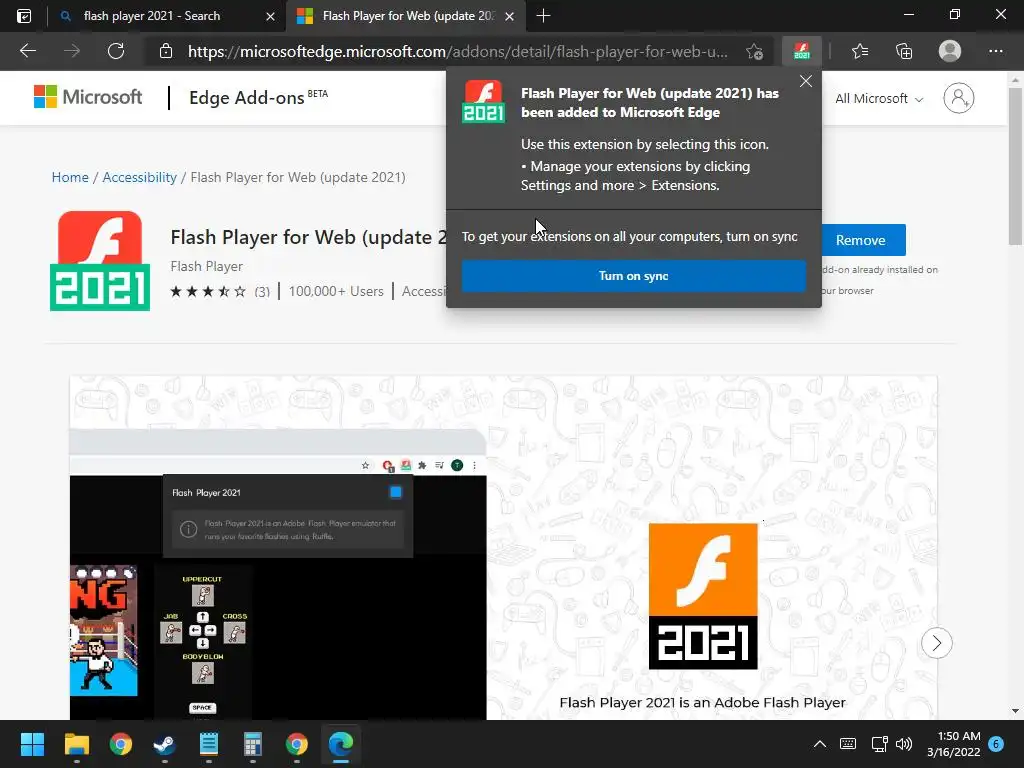
Task: Open the notification center badge
Action: 995,744
